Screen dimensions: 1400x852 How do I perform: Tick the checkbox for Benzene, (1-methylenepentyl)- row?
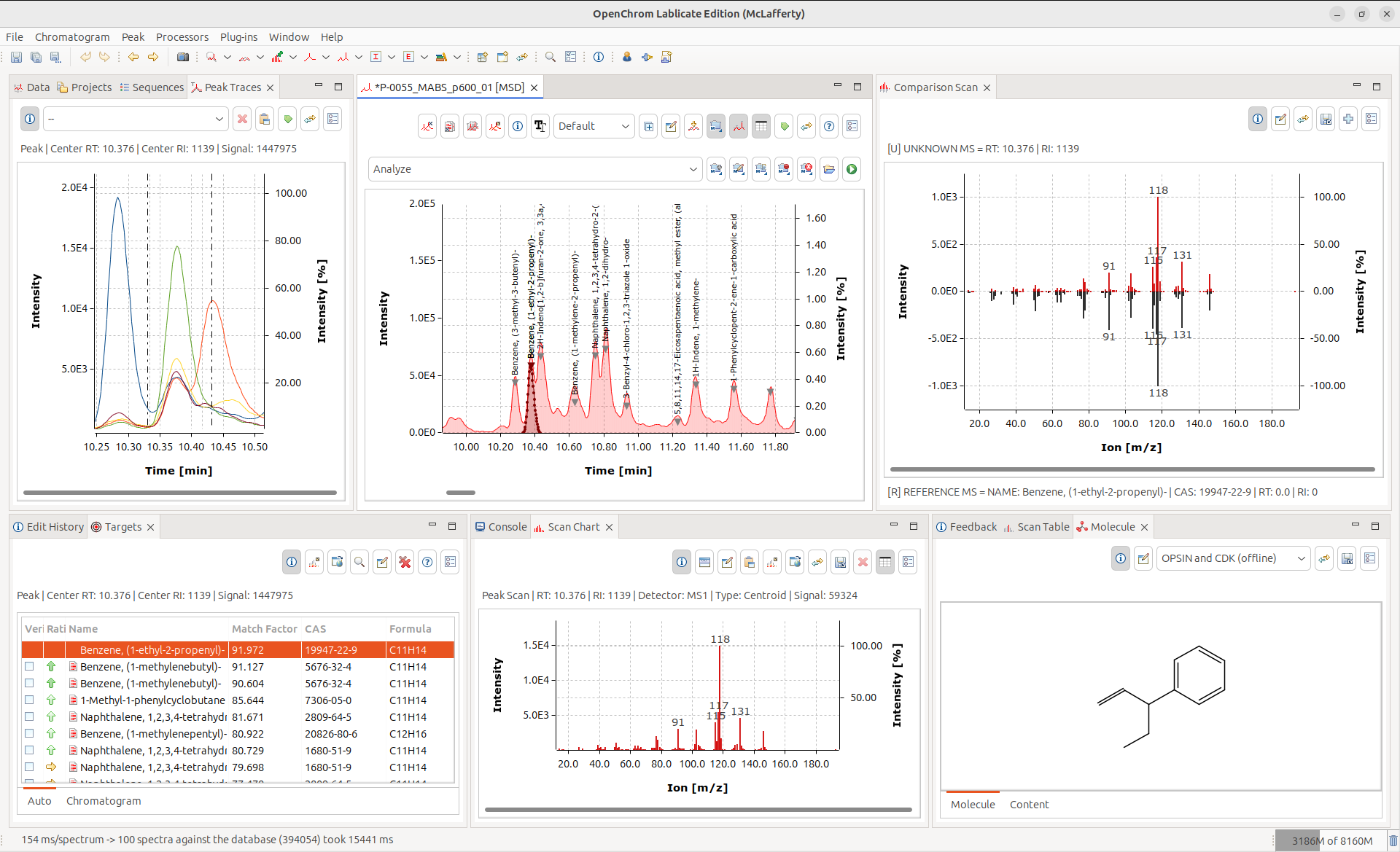pyautogui.click(x=29, y=733)
